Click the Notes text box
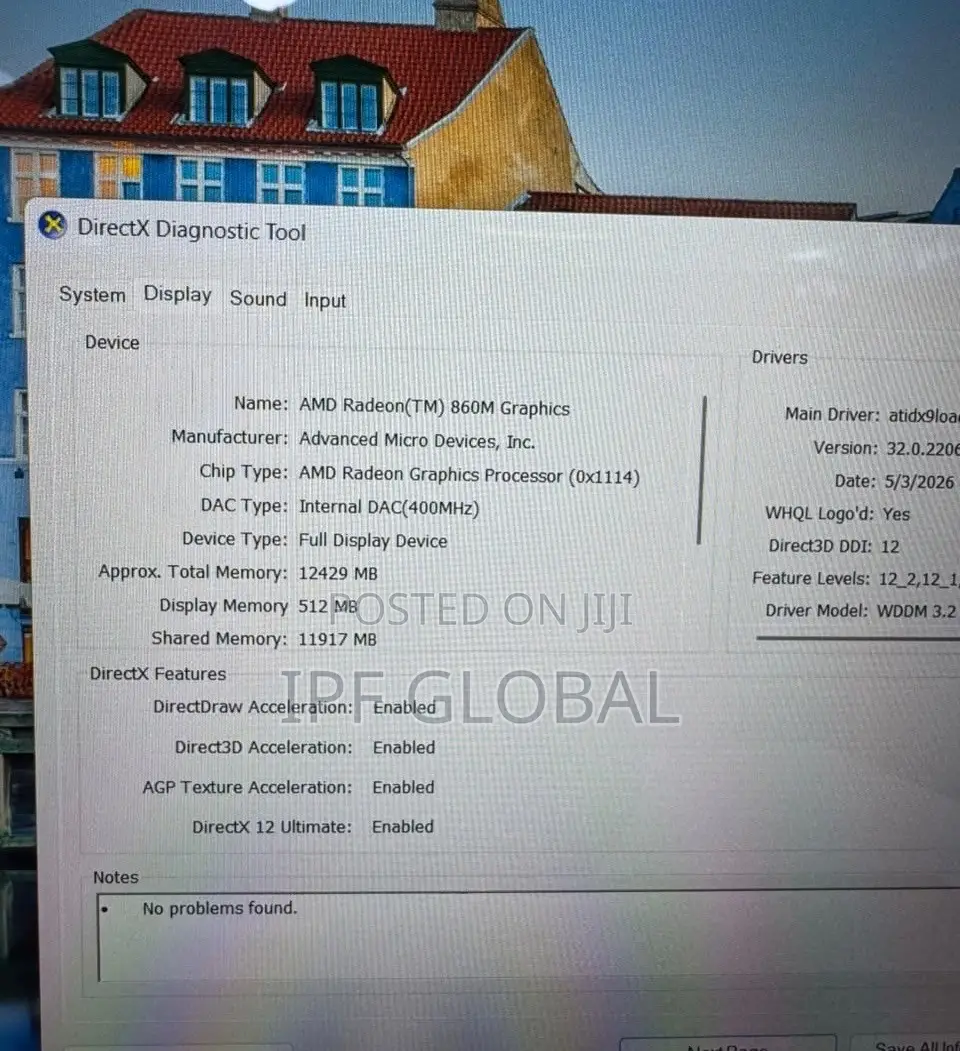The width and height of the screenshot is (960, 1051). [x=529, y=936]
